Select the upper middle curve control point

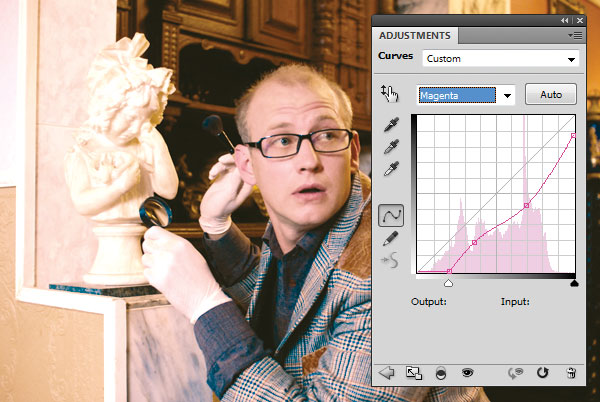(527, 206)
